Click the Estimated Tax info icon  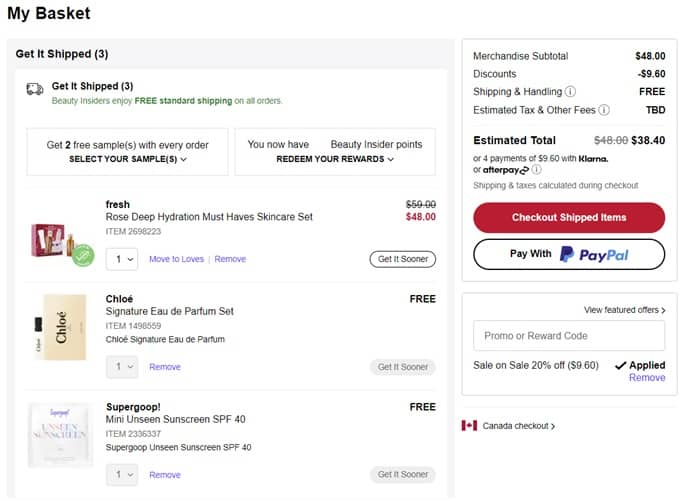click(x=604, y=110)
